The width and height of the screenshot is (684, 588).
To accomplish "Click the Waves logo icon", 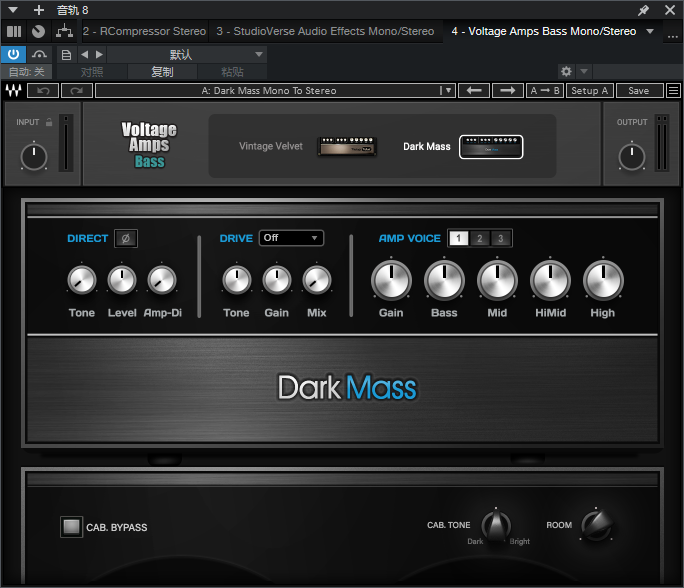I will click(14, 91).
